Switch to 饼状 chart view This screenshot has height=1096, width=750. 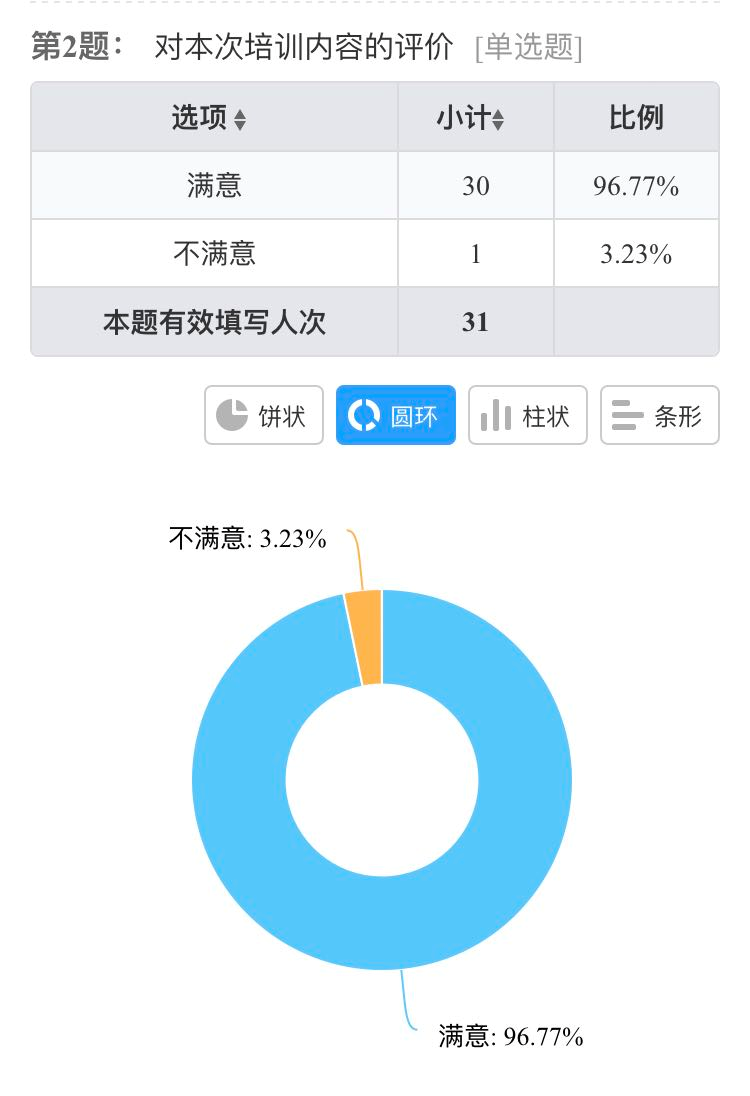coord(264,415)
